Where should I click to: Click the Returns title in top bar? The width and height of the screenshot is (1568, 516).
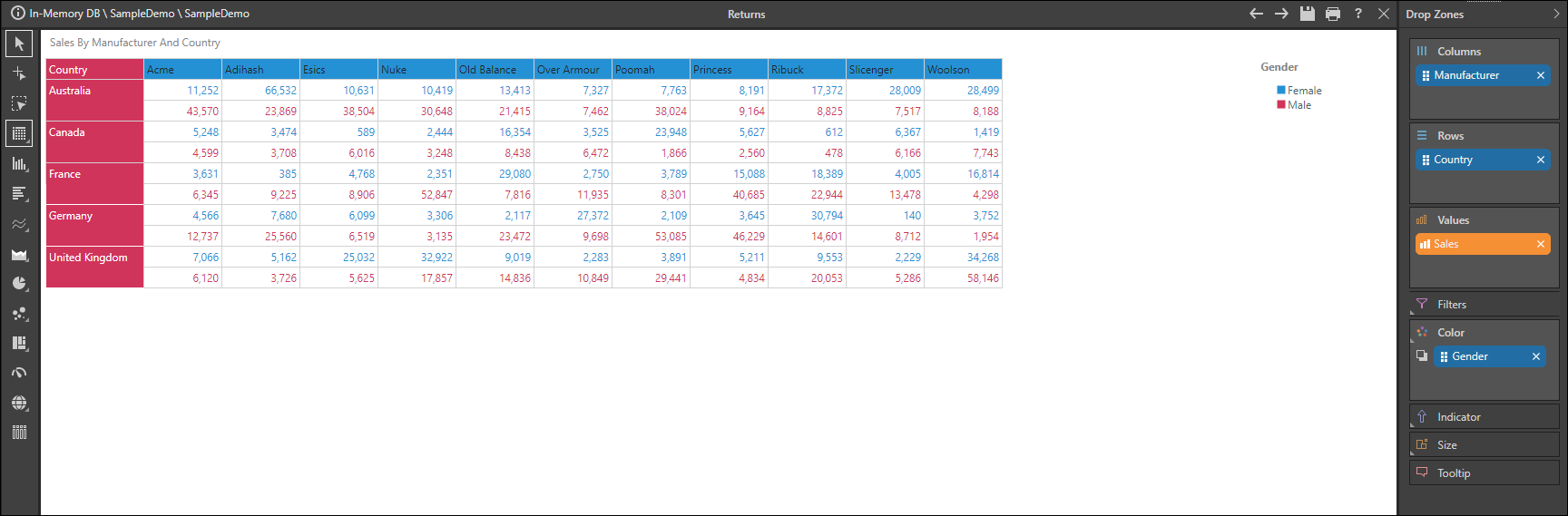click(747, 15)
